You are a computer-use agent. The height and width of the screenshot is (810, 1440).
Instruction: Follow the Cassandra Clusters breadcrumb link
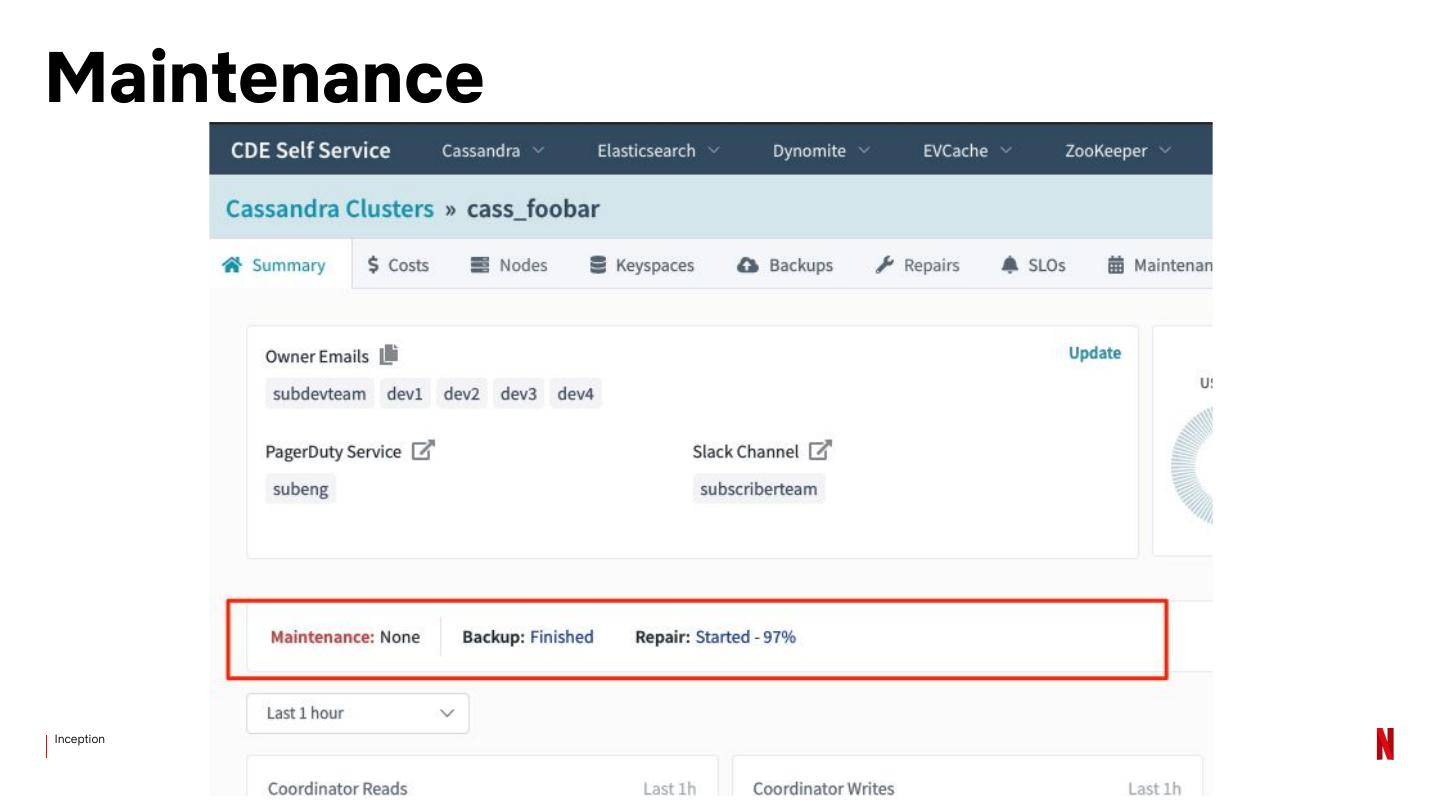pos(329,209)
